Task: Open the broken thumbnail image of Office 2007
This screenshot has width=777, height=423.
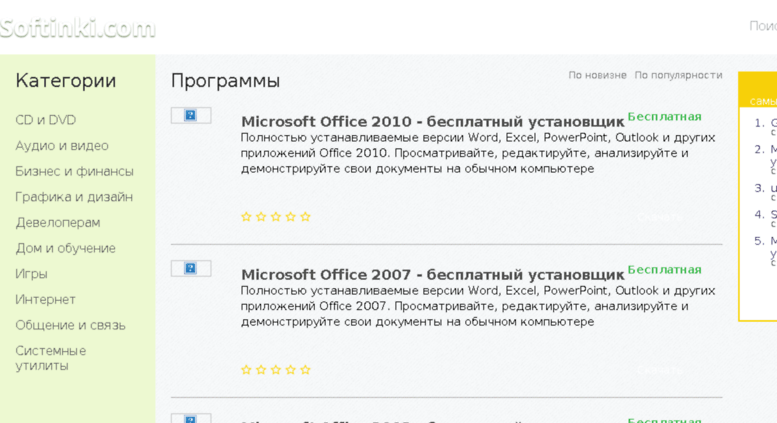Action: click(191, 268)
